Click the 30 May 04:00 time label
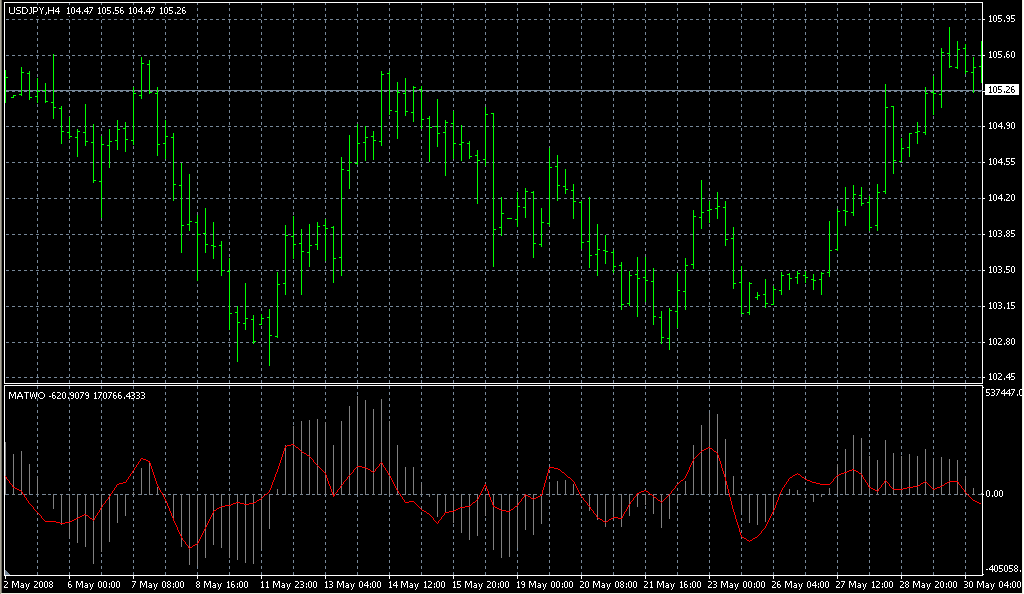This screenshot has height=594, width=1024. tap(995, 583)
